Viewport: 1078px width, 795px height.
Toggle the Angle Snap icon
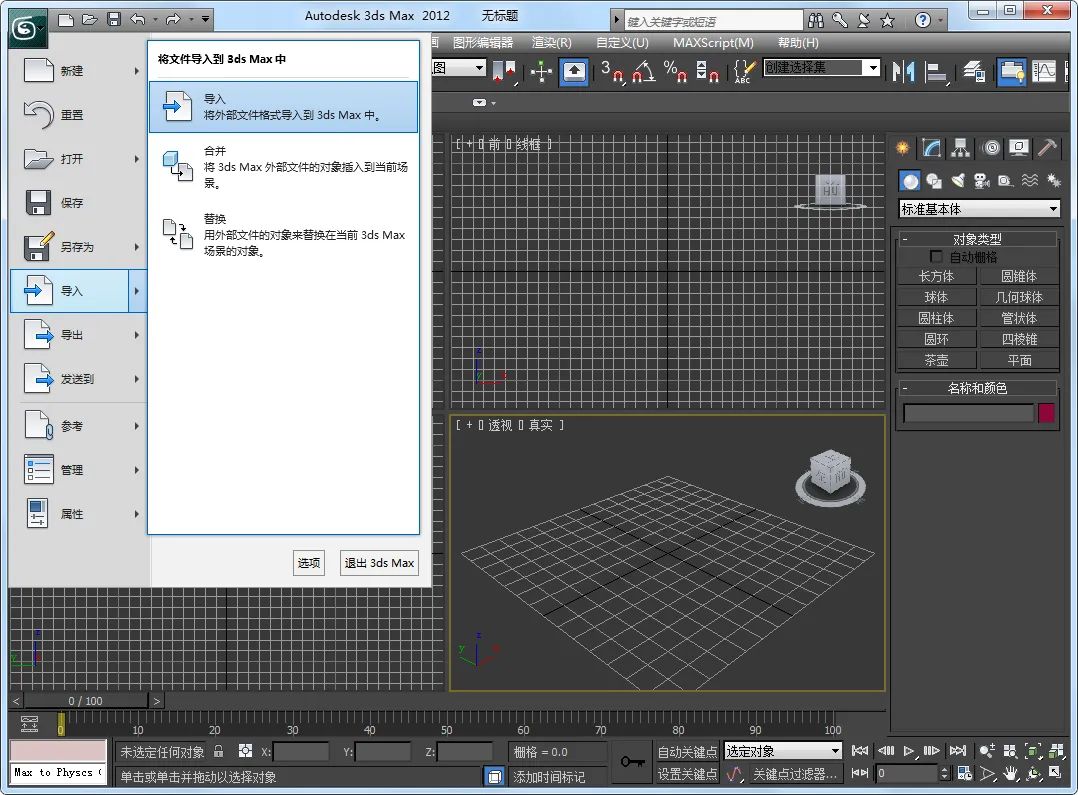(644, 71)
